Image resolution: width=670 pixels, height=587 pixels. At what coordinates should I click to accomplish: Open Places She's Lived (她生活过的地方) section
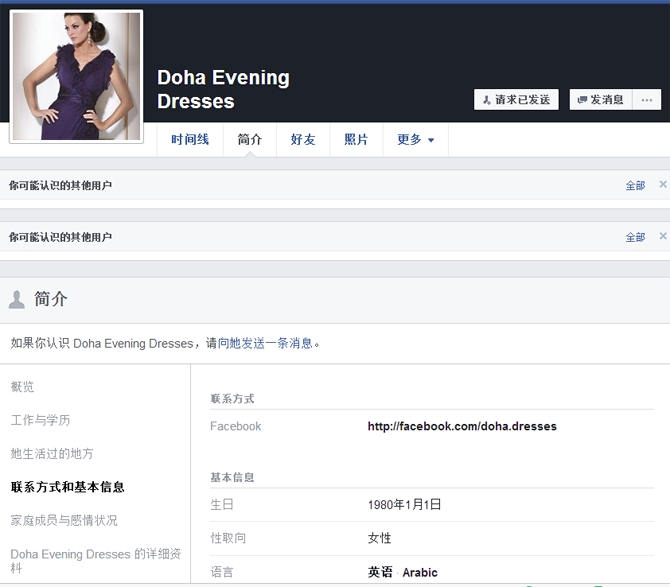pos(52,453)
